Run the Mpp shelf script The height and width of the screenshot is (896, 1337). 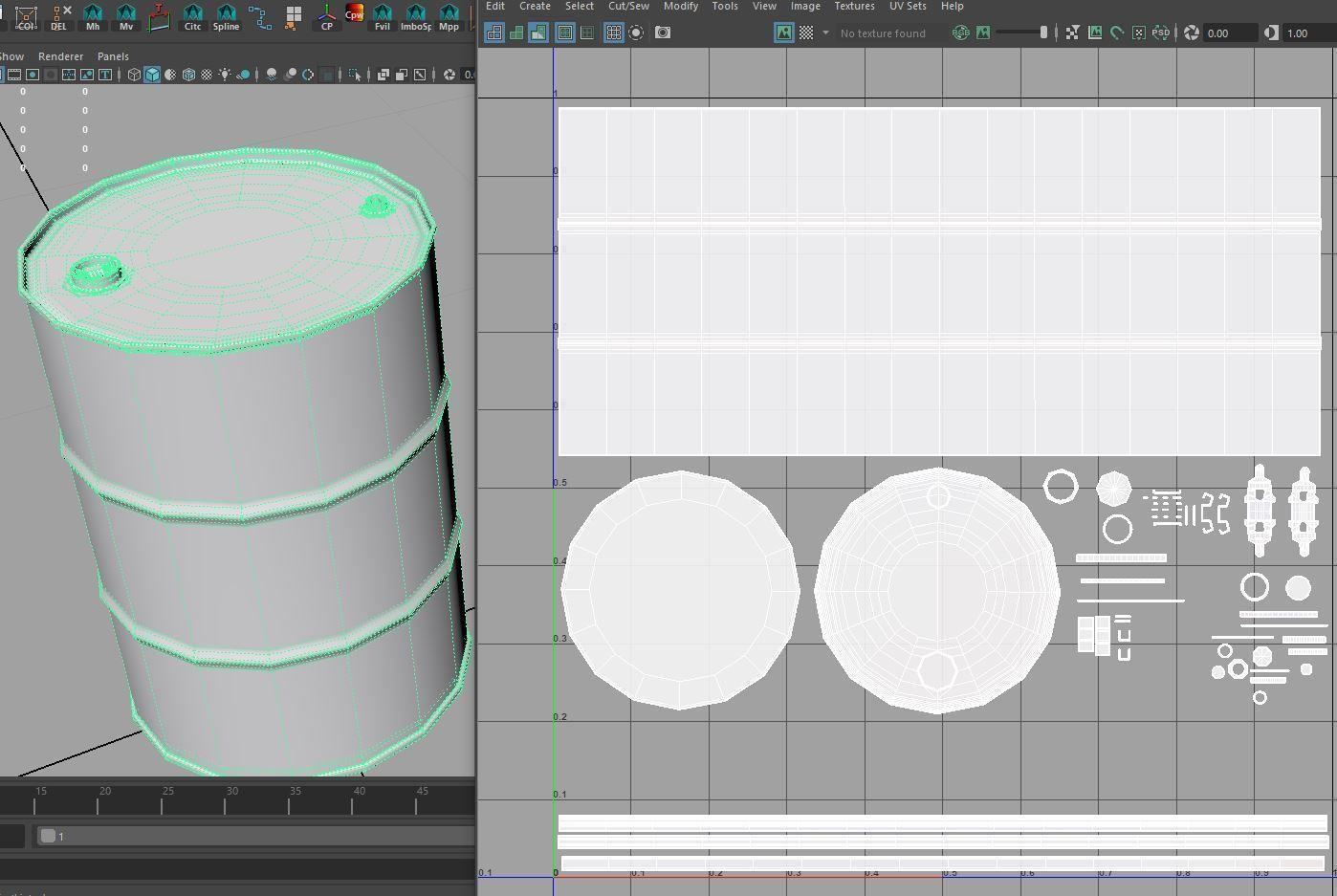click(449, 16)
